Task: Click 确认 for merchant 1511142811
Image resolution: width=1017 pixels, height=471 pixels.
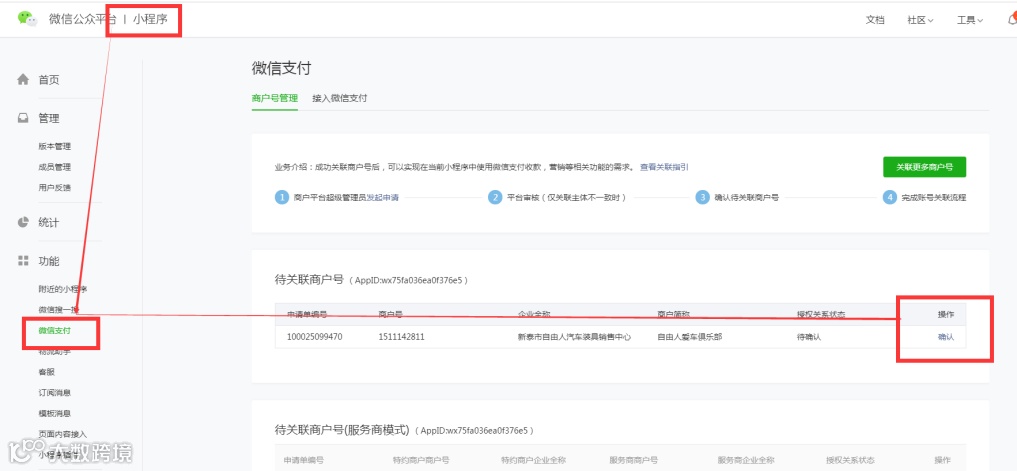Action: [946, 337]
